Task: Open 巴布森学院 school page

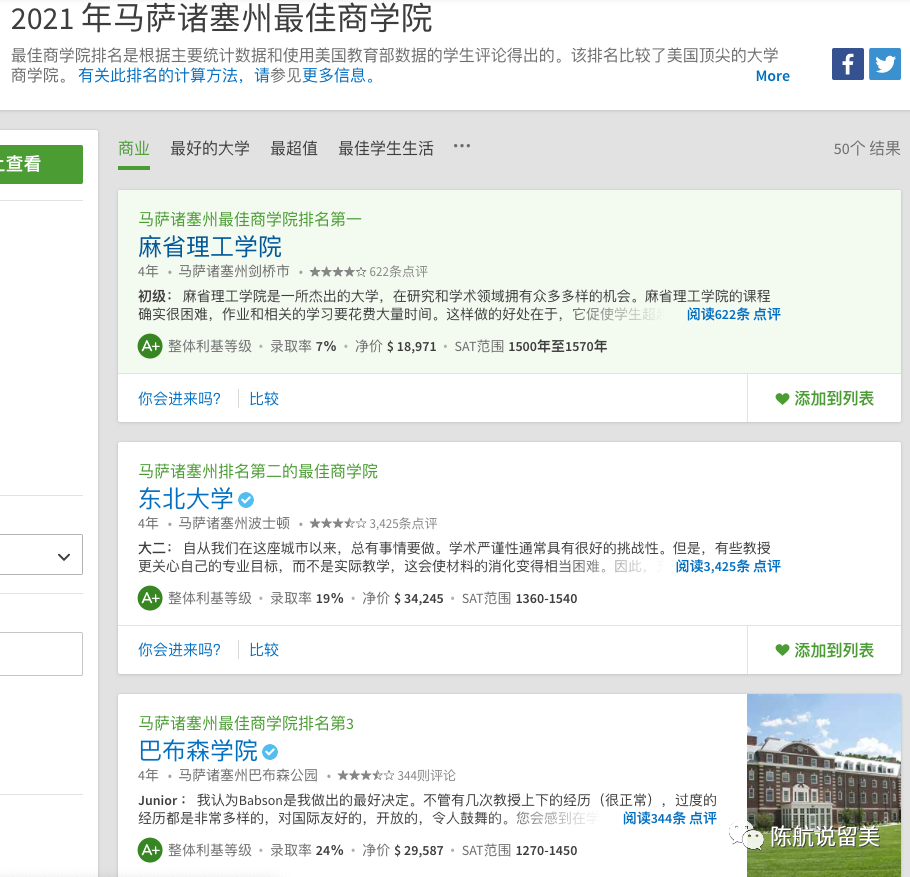Action: point(198,751)
